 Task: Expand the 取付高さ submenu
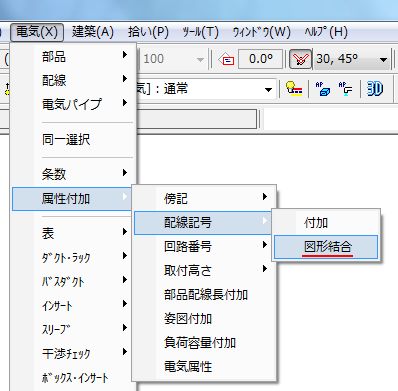(204, 270)
